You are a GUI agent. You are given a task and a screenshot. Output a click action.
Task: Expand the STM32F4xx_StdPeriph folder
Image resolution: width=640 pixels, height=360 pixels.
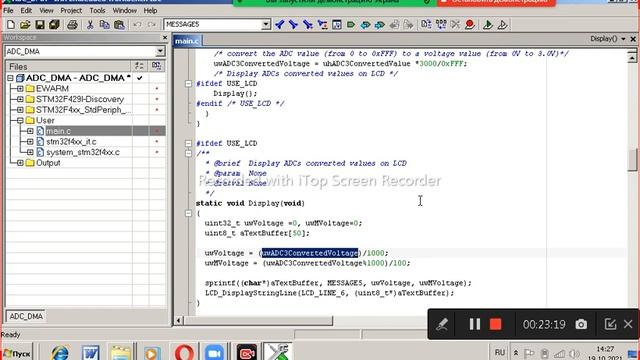[20, 110]
